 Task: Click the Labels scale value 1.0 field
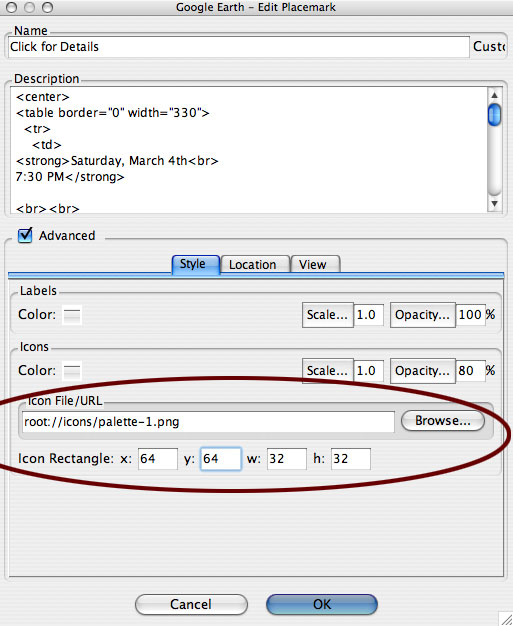(369, 315)
